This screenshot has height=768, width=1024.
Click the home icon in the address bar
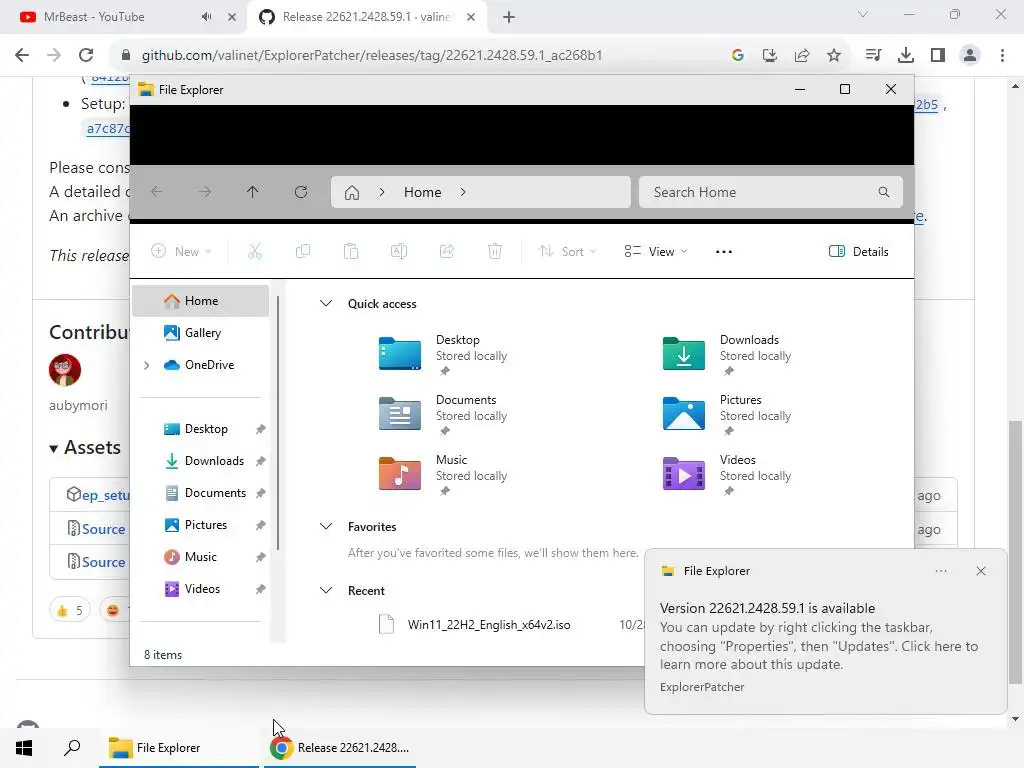tap(352, 193)
